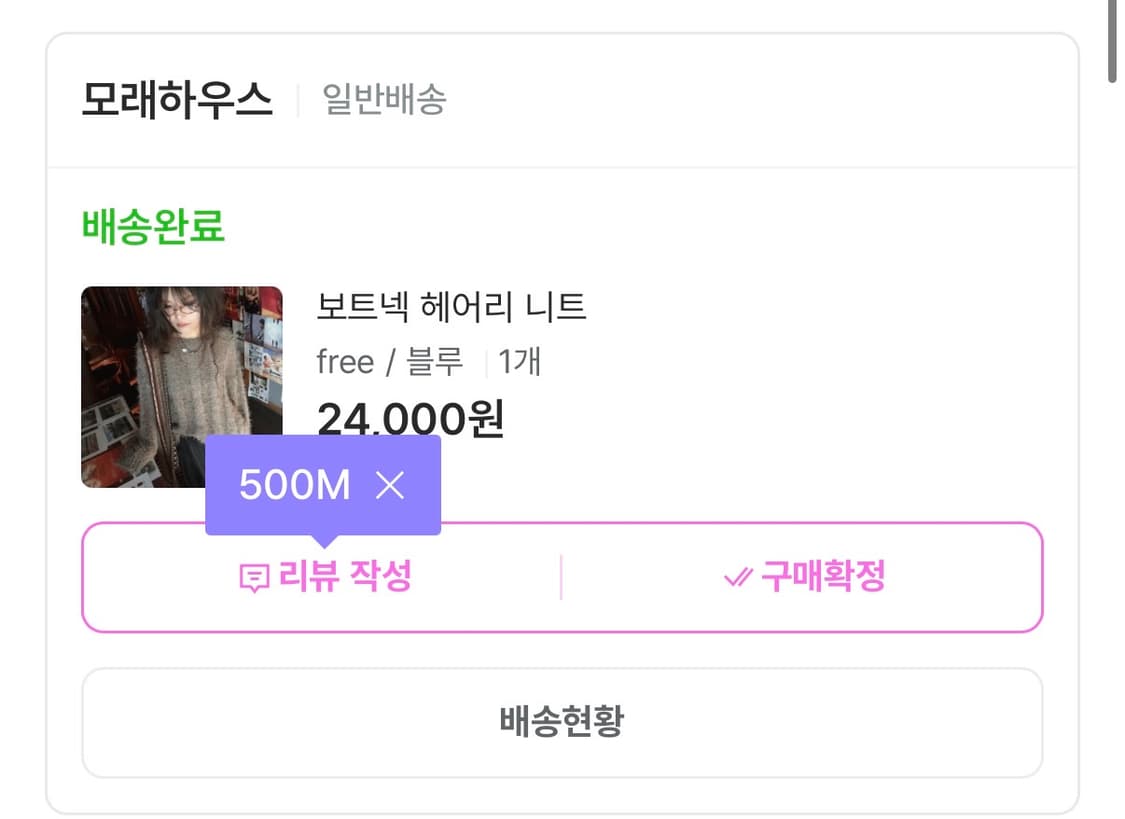Open the 보트넥 헤어리 니트 product title
1125x819 pixels.
[x=451, y=306]
